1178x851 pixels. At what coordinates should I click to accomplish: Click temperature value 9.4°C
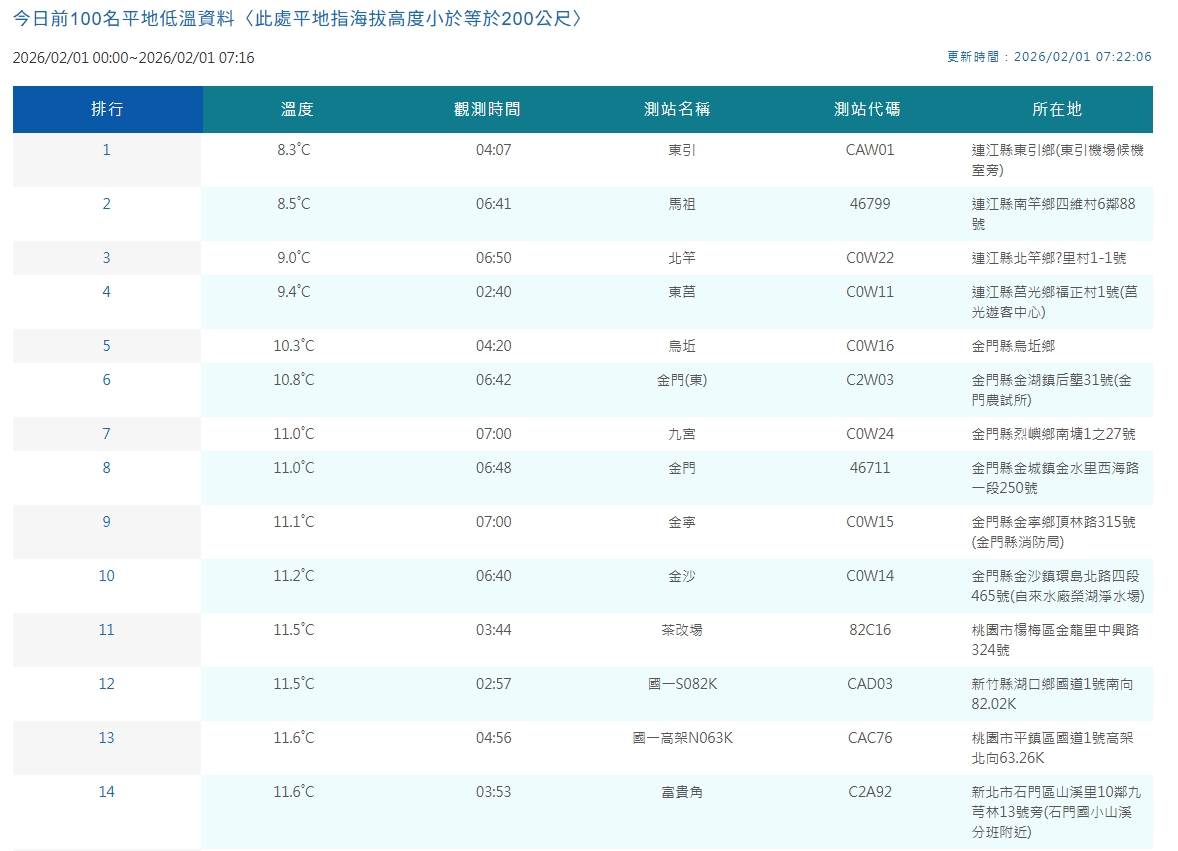pos(294,292)
